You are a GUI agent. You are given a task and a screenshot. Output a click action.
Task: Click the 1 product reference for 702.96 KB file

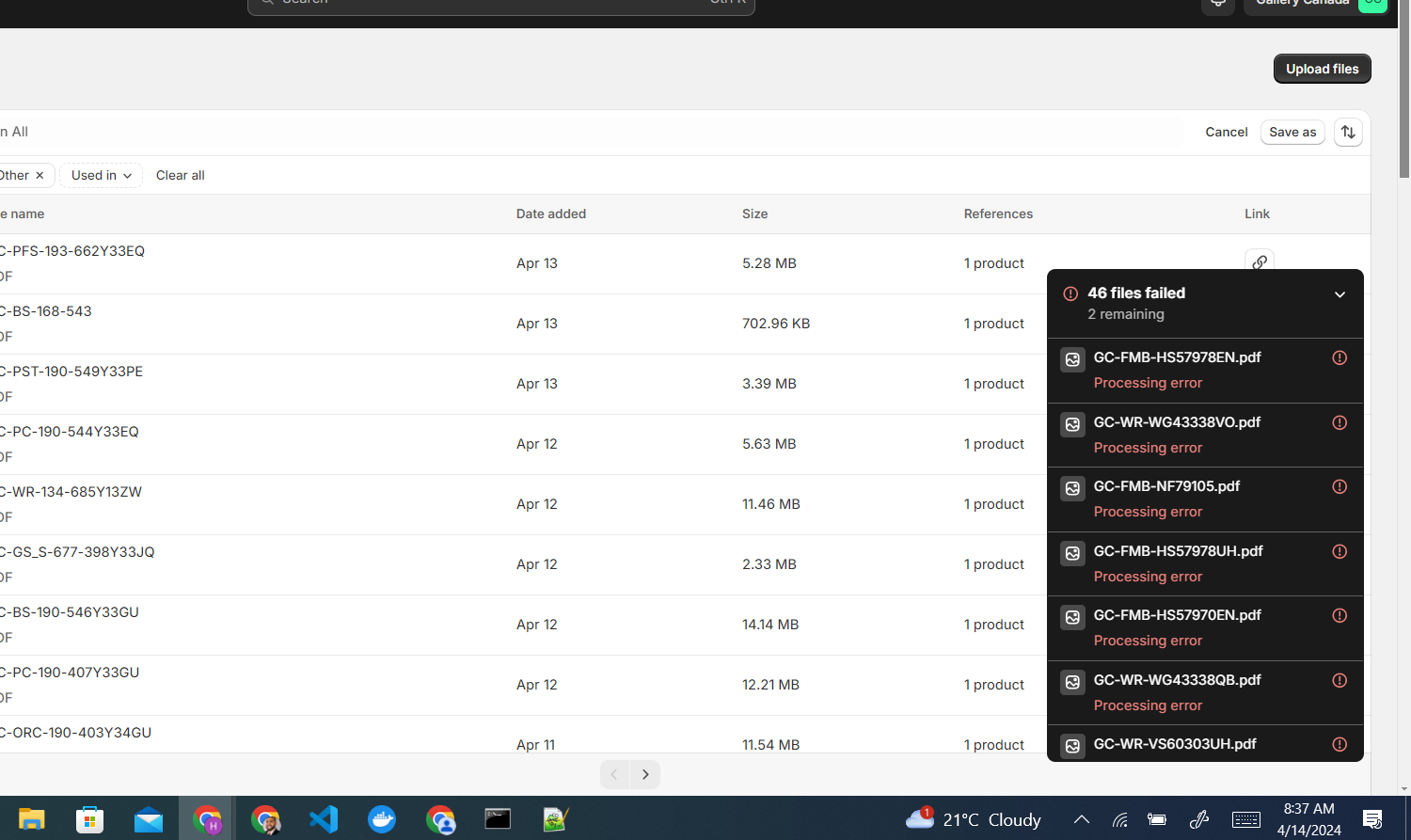(x=994, y=324)
